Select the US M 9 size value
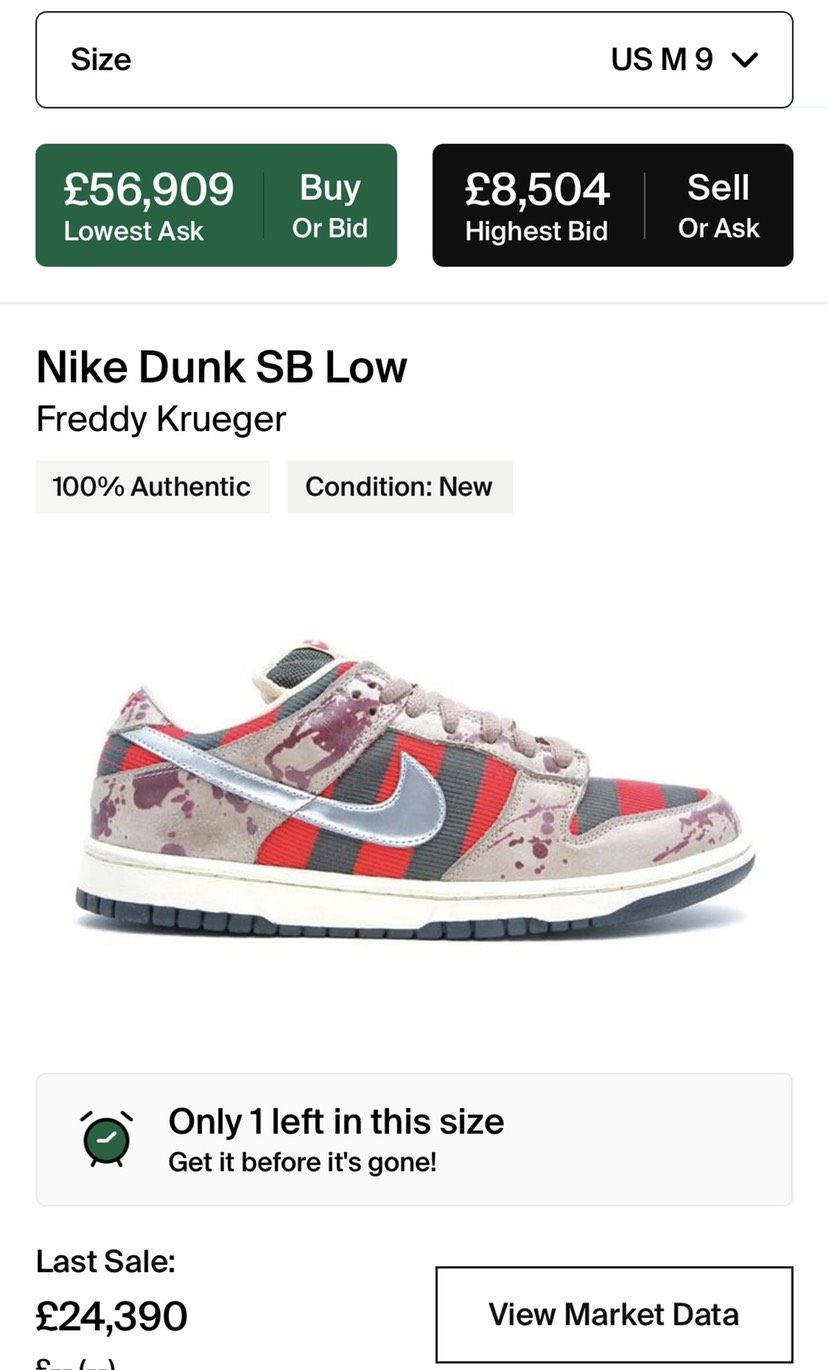The width and height of the screenshot is (828, 1370). pos(662,60)
